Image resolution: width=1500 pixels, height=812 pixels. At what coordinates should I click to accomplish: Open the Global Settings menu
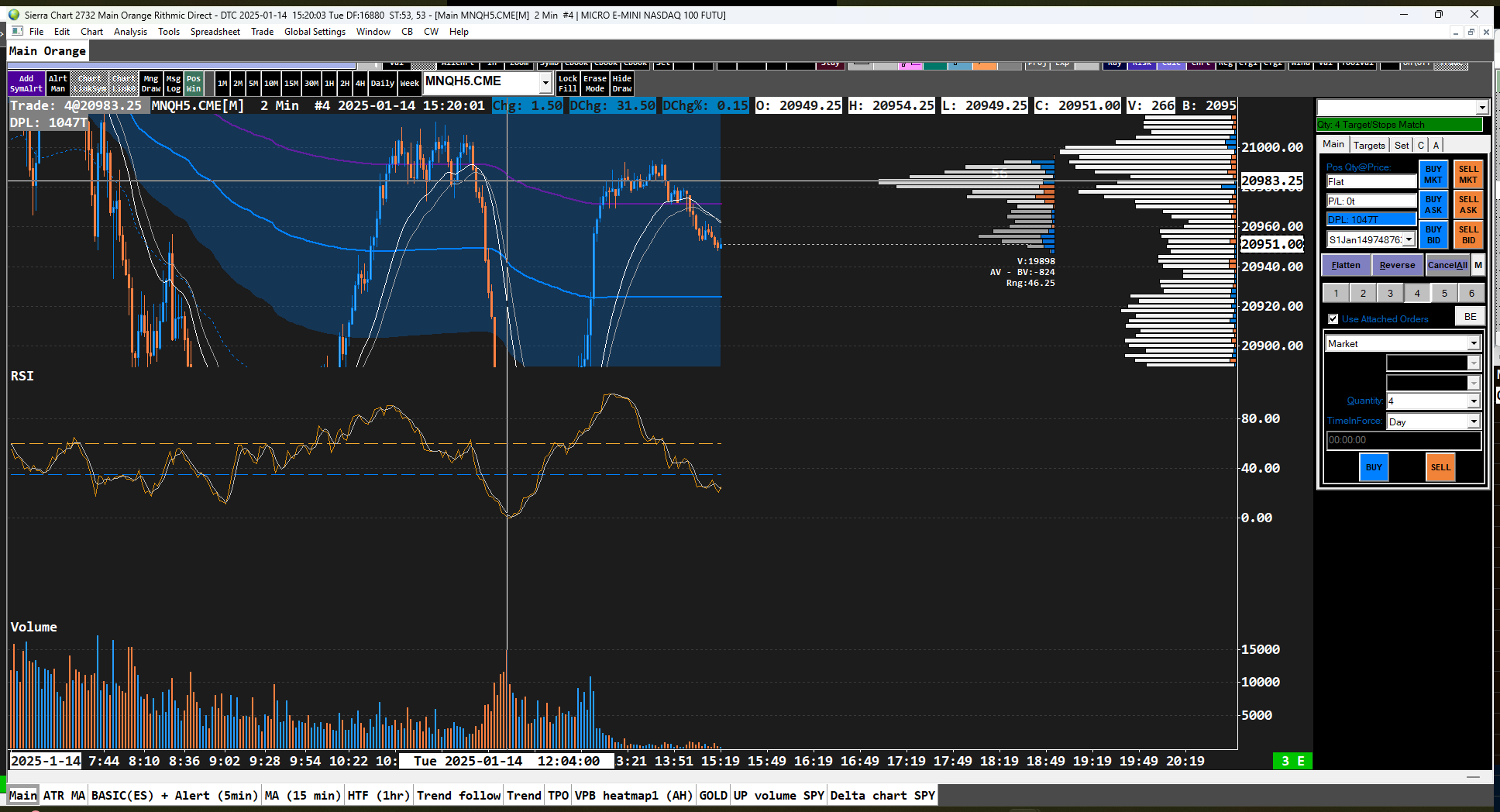(x=315, y=32)
